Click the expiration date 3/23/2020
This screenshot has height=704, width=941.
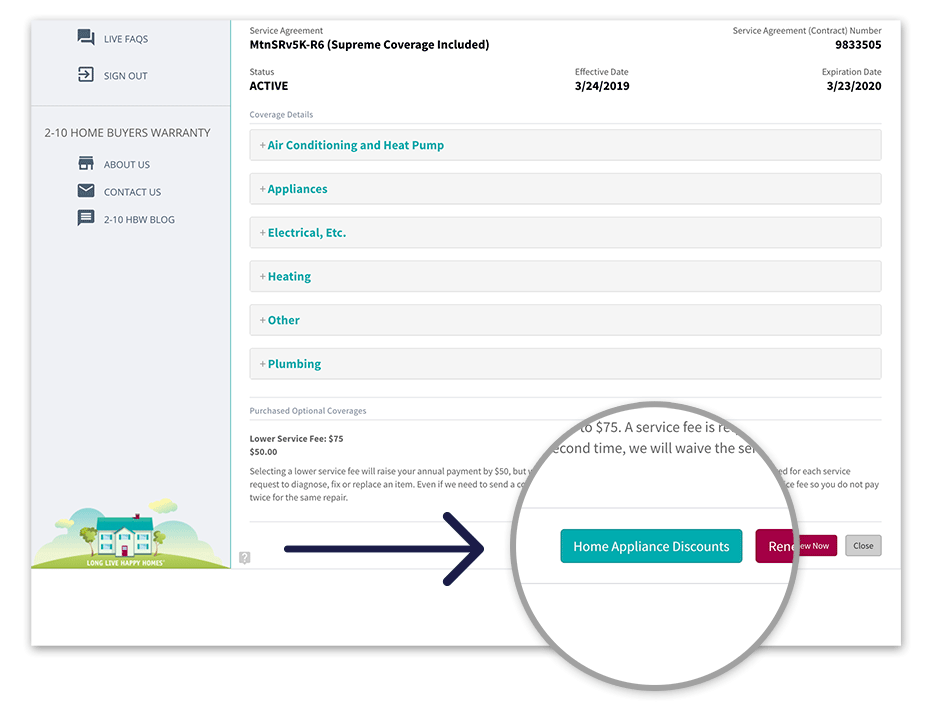[x=854, y=86]
